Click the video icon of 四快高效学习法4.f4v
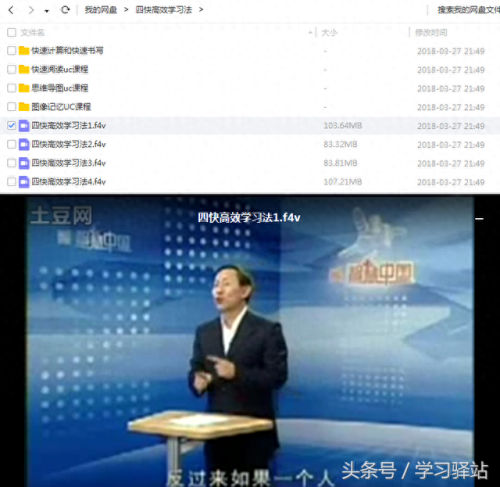 [24, 182]
